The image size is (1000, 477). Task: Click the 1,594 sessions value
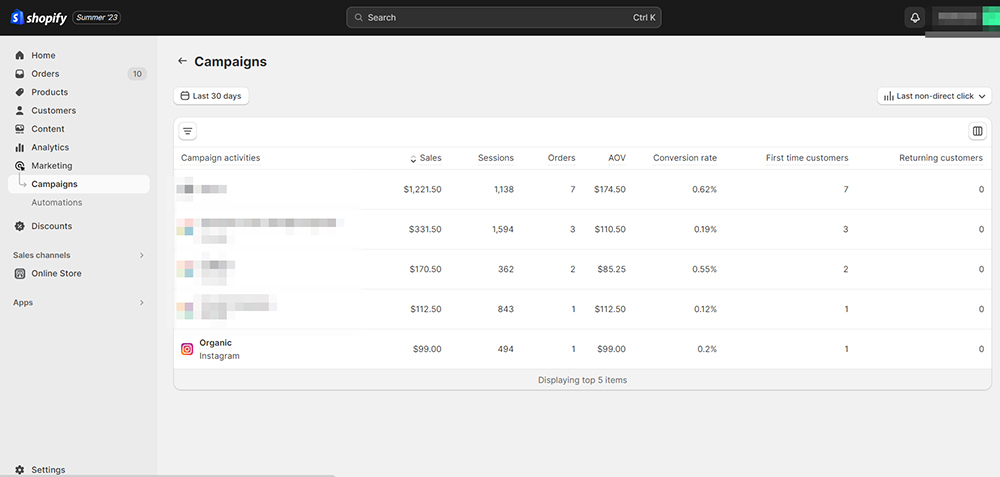503,230
